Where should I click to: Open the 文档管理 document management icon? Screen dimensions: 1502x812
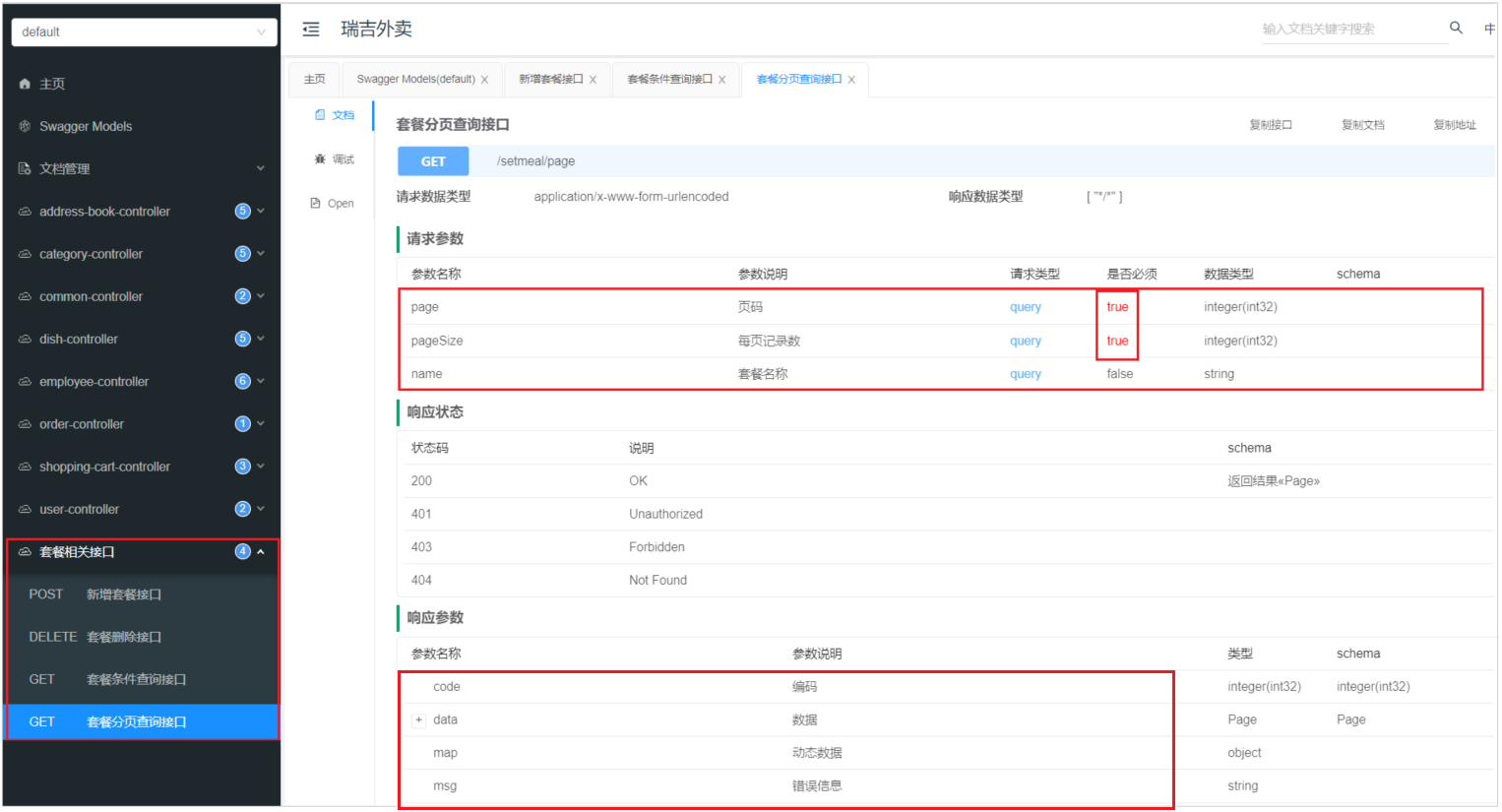click(25, 167)
